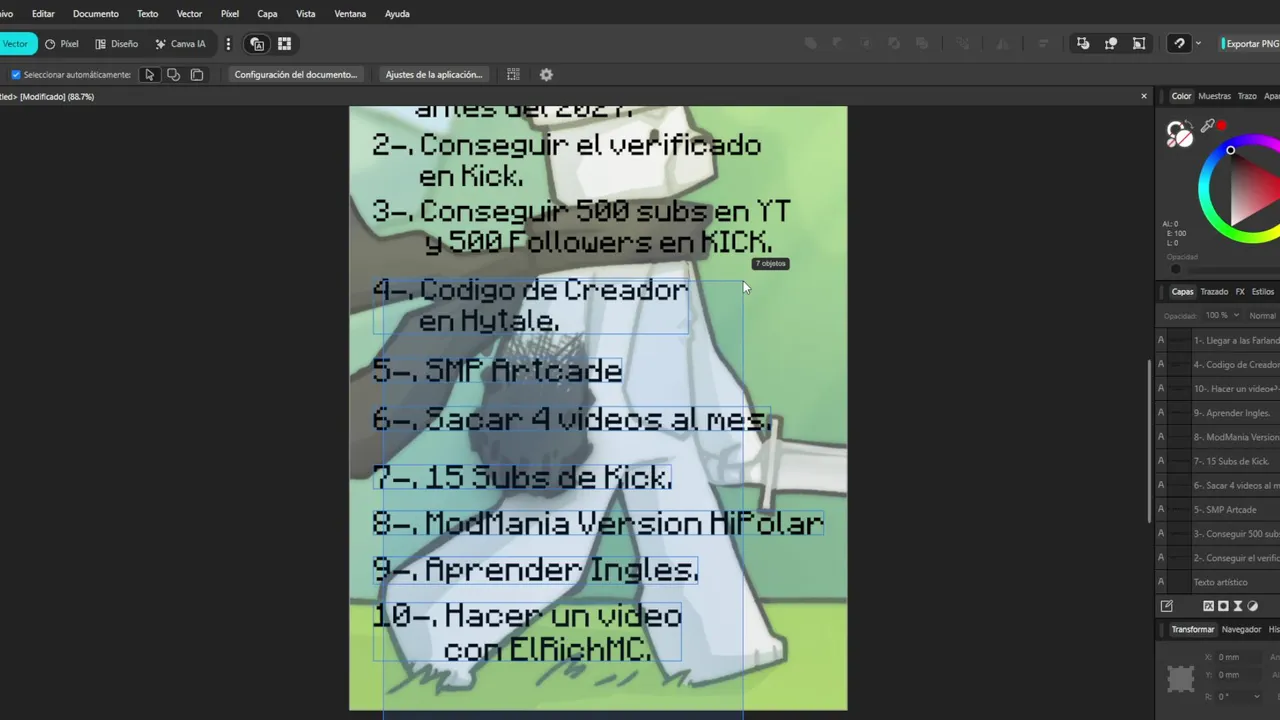This screenshot has width=1280, height=720.
Task: Select the '3-. Conseguir 500 subs' layer
Action: [x=1218, y=534]
